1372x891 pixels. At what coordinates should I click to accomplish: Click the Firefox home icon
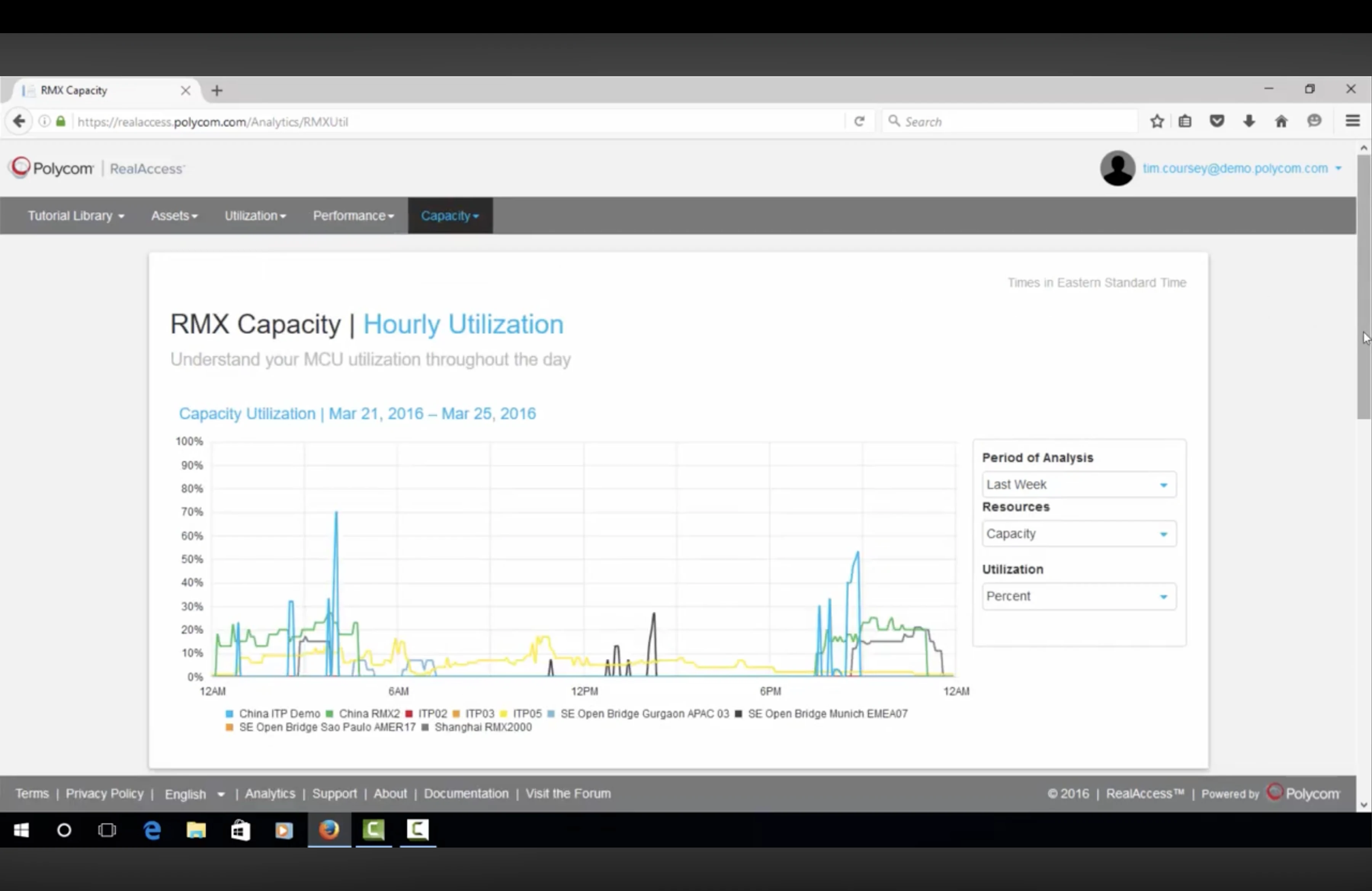(1281, 122)
